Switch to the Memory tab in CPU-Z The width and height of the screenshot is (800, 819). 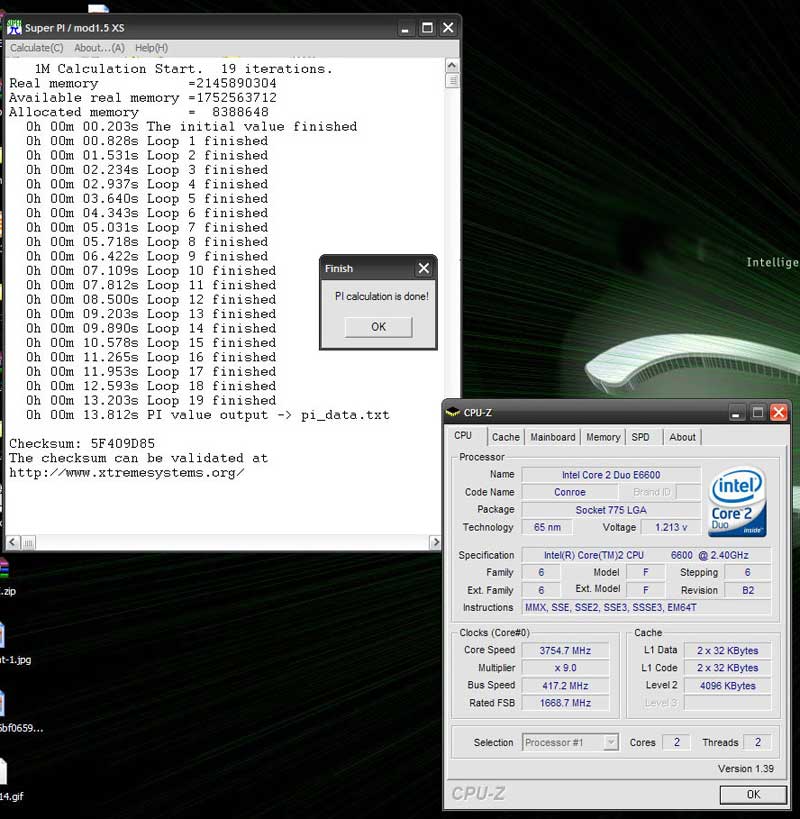pos(603,437)
